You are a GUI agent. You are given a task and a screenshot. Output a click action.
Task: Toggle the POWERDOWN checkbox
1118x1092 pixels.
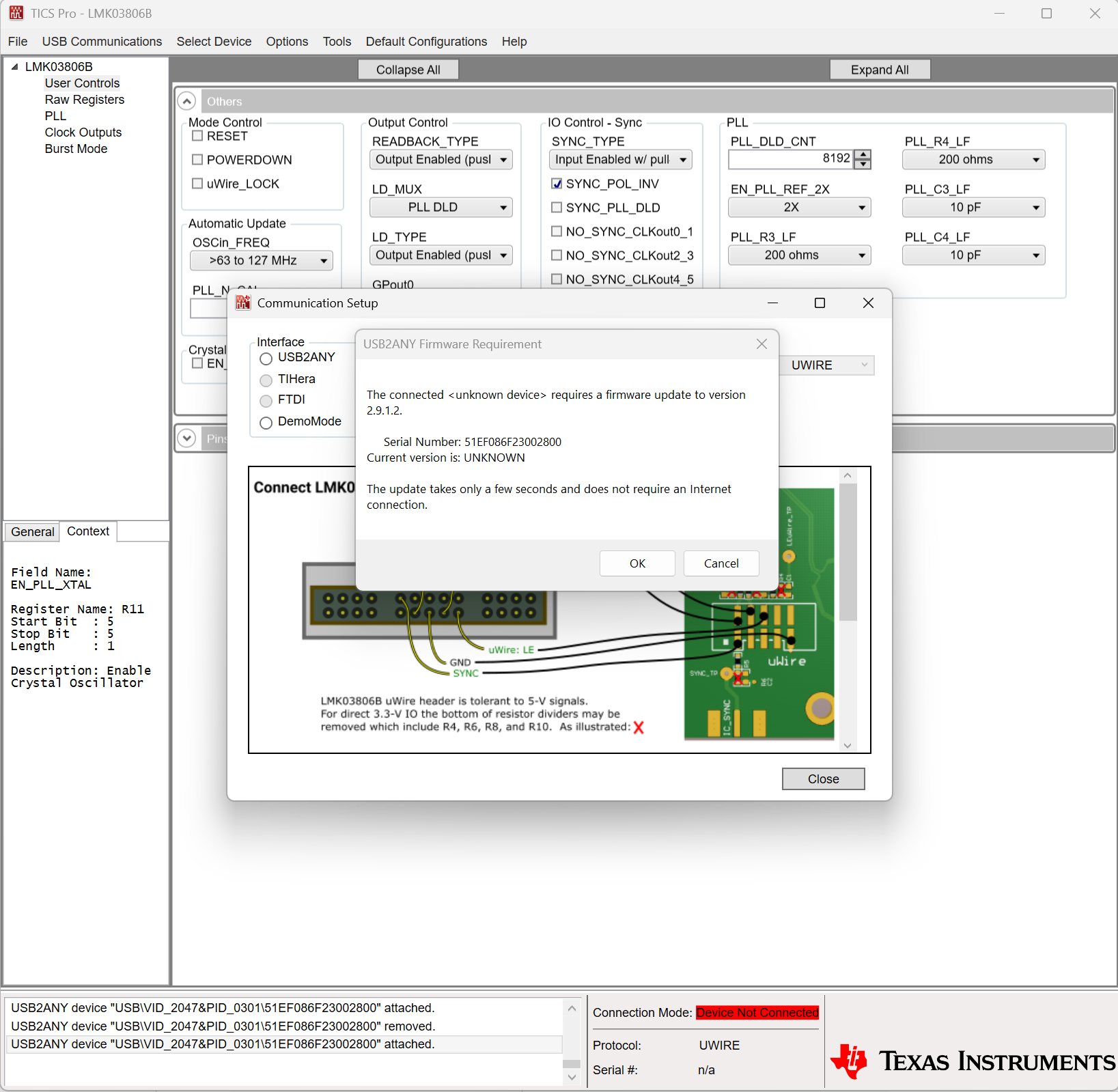point(197,160)
